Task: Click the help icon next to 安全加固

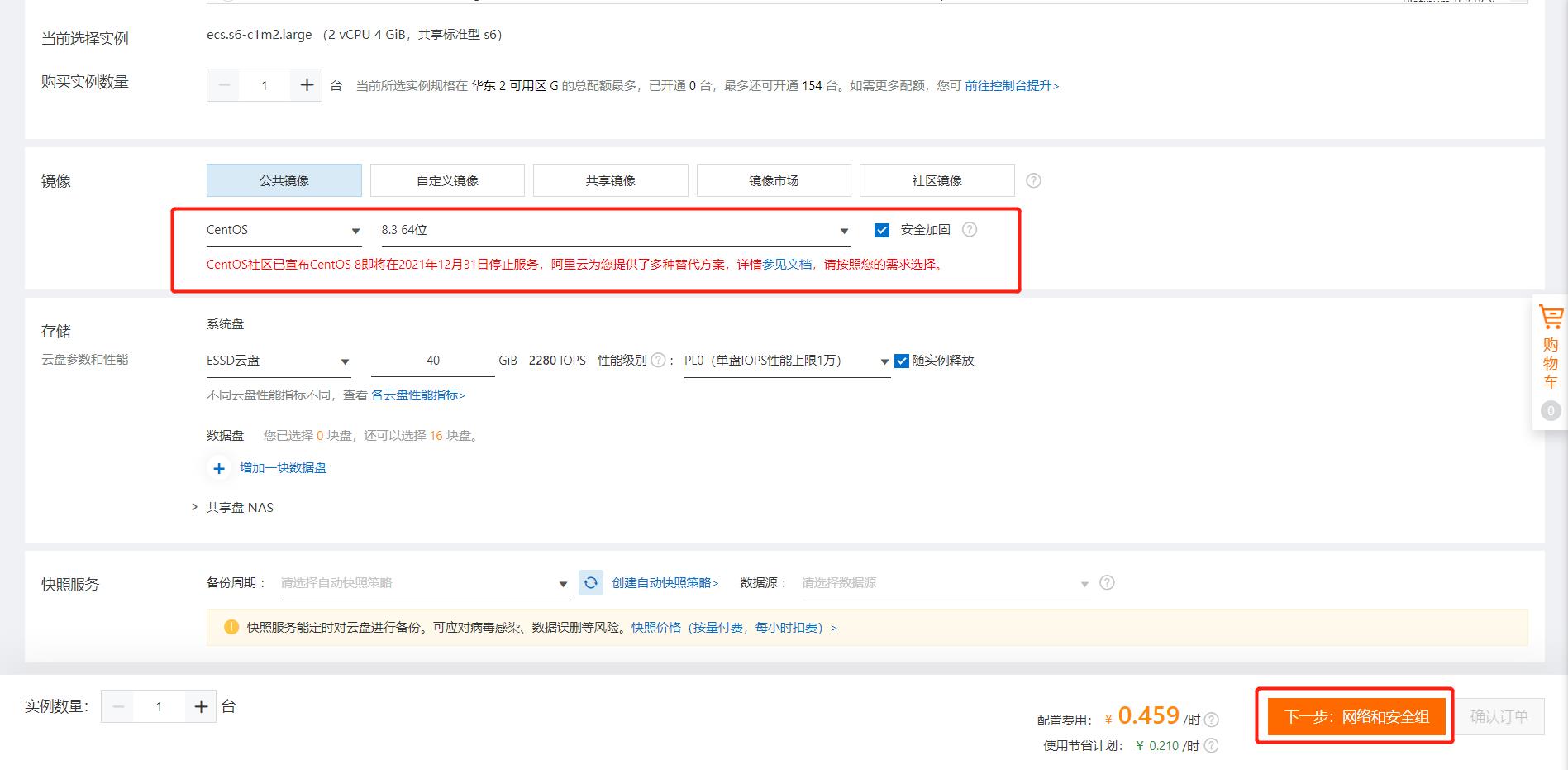Action: [970, 229]
